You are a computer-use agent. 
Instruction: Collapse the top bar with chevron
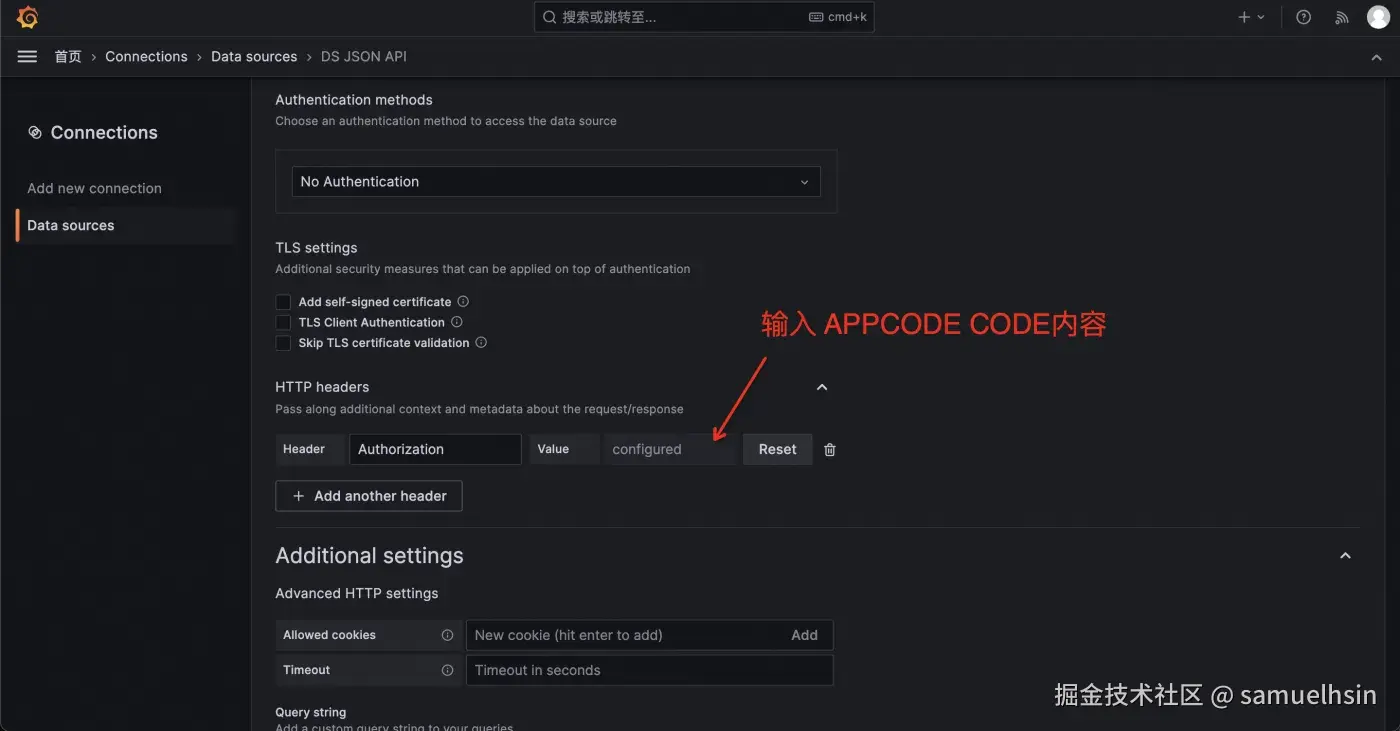[1377, 57]
